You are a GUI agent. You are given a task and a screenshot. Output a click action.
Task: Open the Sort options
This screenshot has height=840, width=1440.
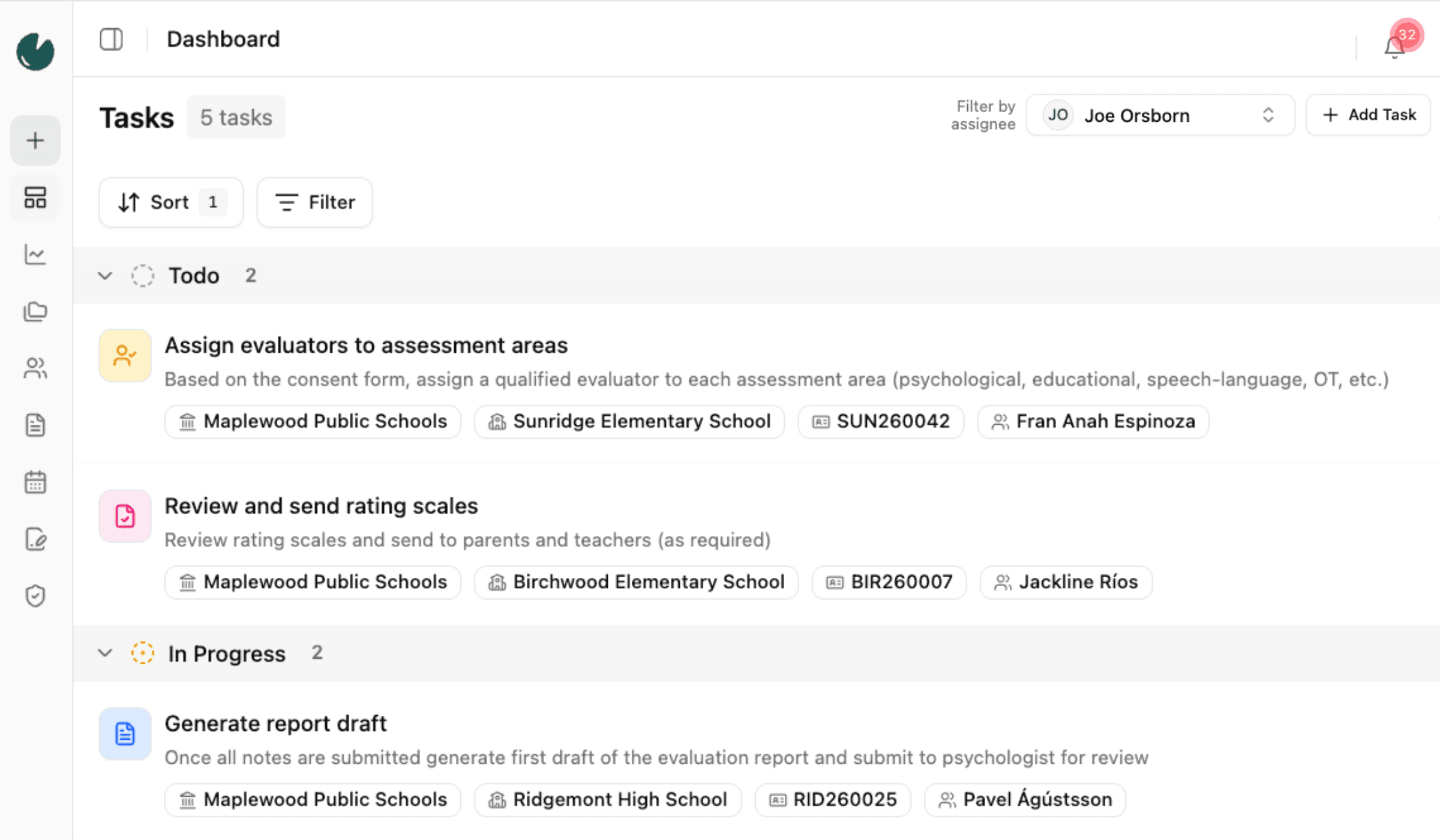(171, 202)
